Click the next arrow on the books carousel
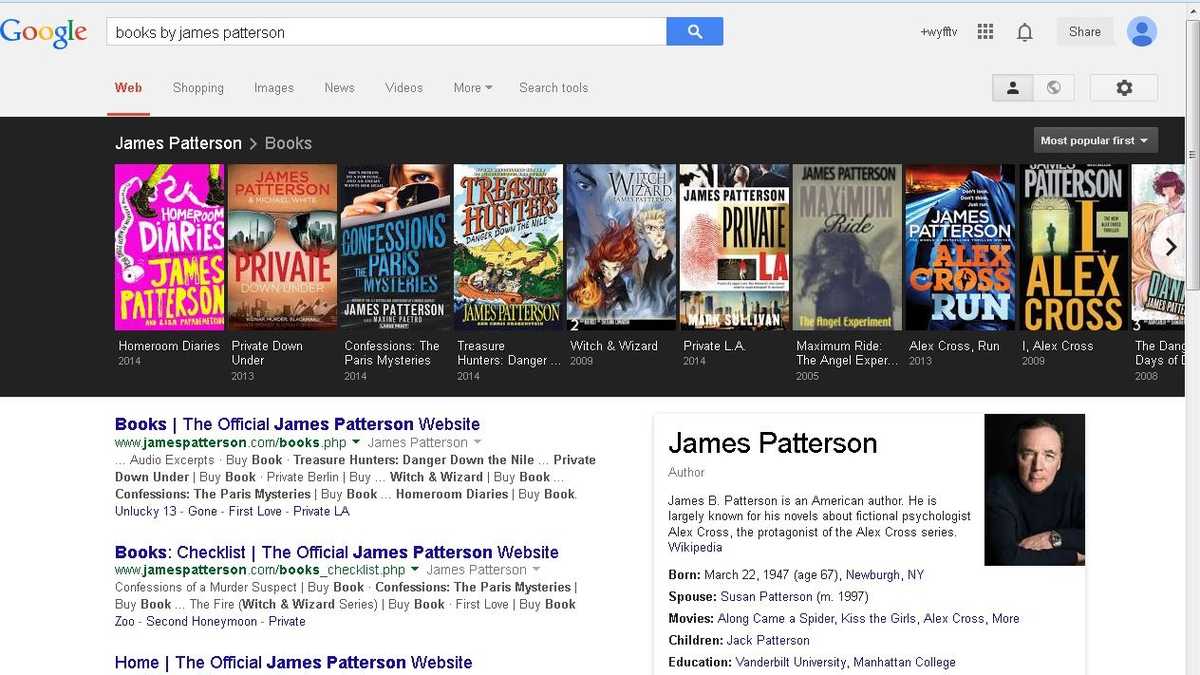This screenshot has width=1200, height=675. tap(1170, 246)
